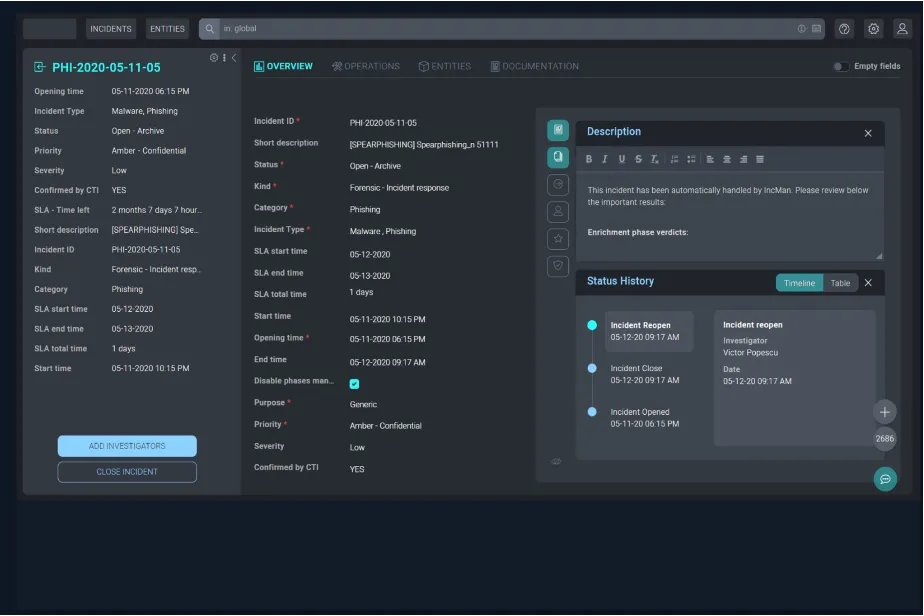Open the shield widget in side strip
This screenshot has width=924, height=616.
(x=558, y=266)
